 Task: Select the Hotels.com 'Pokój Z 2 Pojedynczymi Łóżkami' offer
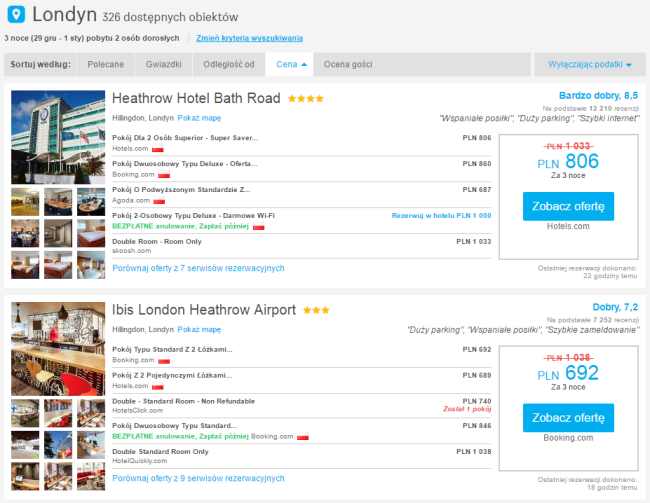pyautogui.click(x=301, y=380)
